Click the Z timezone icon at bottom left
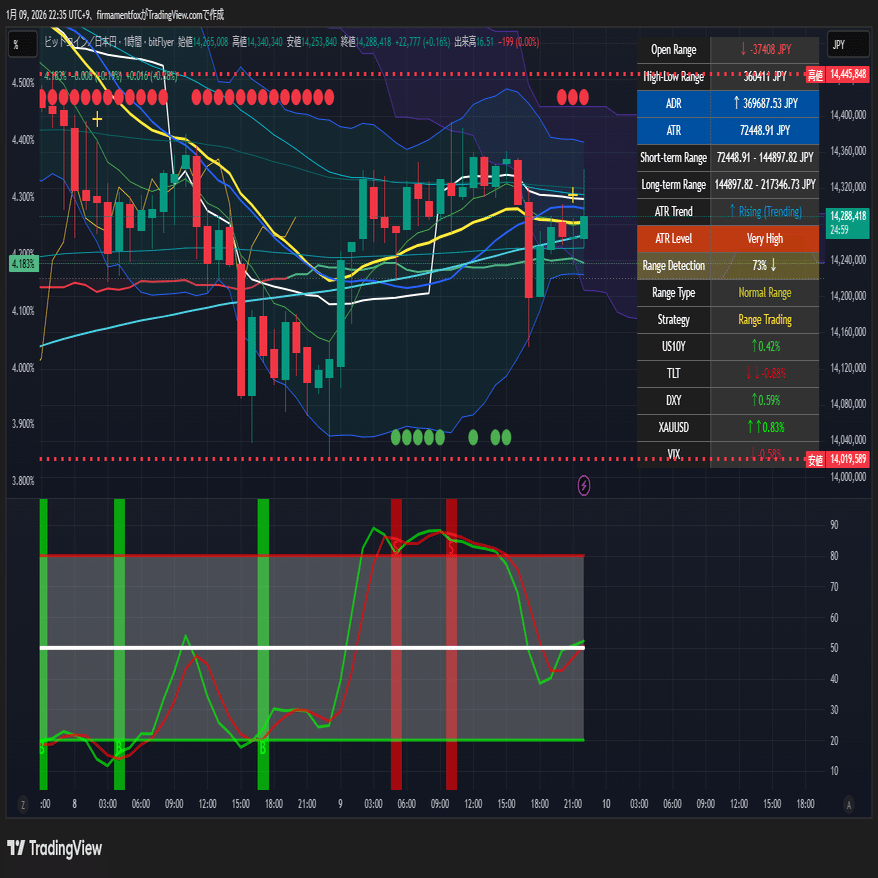Viewport: 878px width, 878px height. pos(23,805)
